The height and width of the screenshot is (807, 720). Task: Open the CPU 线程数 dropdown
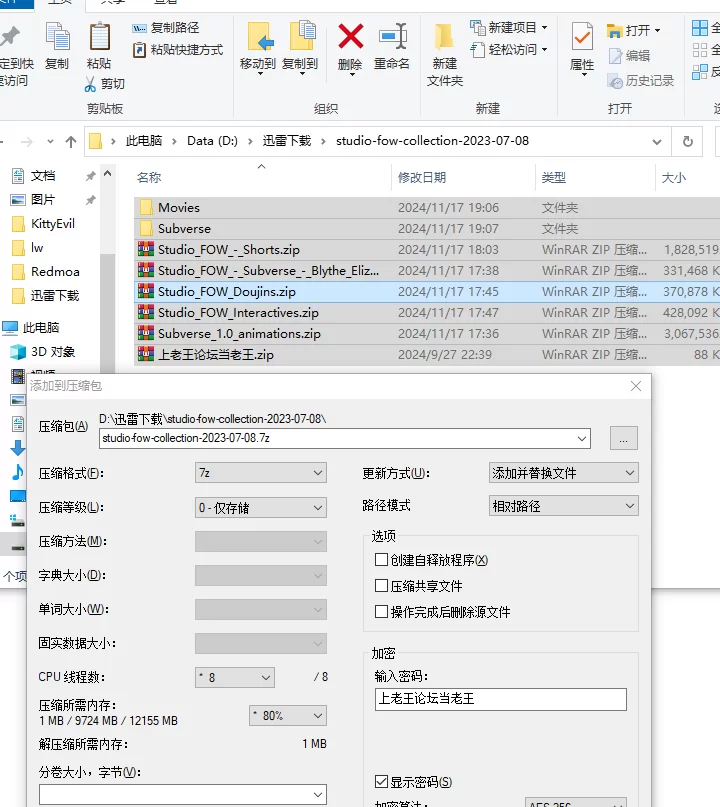235,677
